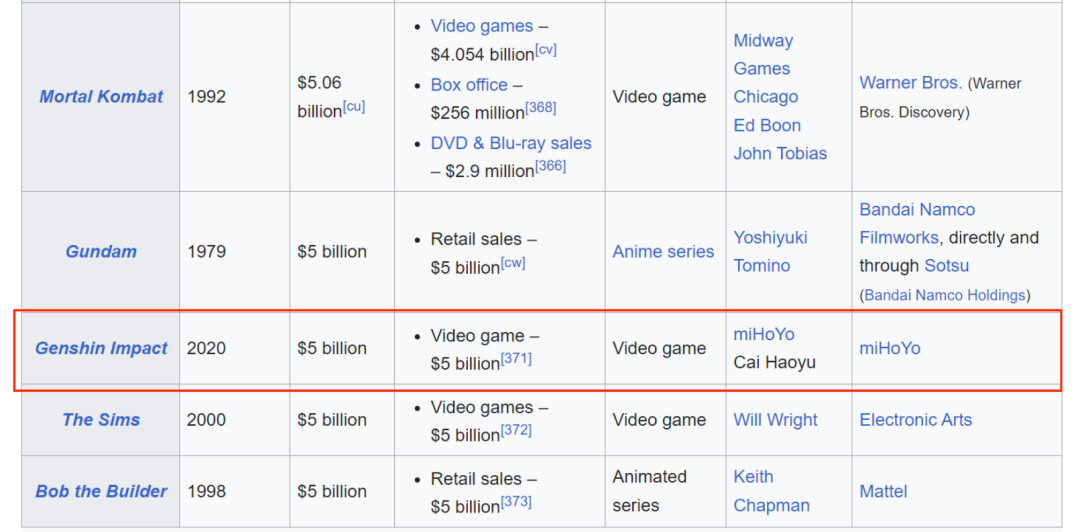Click the John Tobias link
The image size is (1080, 532).
click(780, 153)
